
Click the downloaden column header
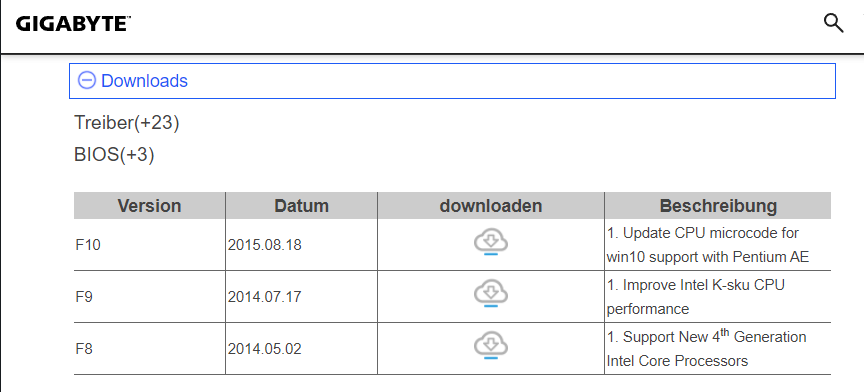(490, 206)
